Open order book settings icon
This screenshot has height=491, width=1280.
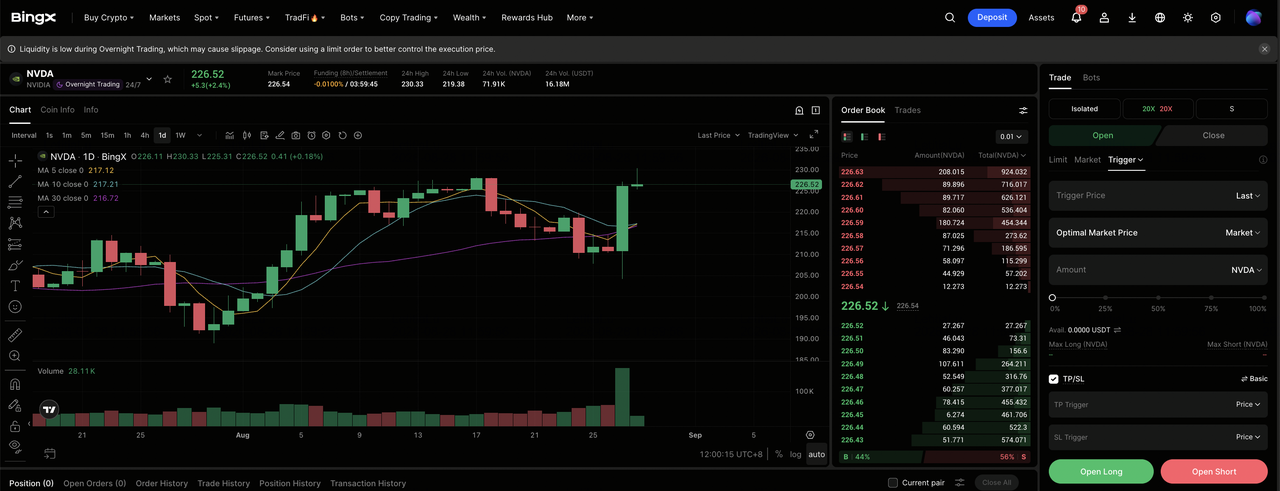pos(1023,111)
